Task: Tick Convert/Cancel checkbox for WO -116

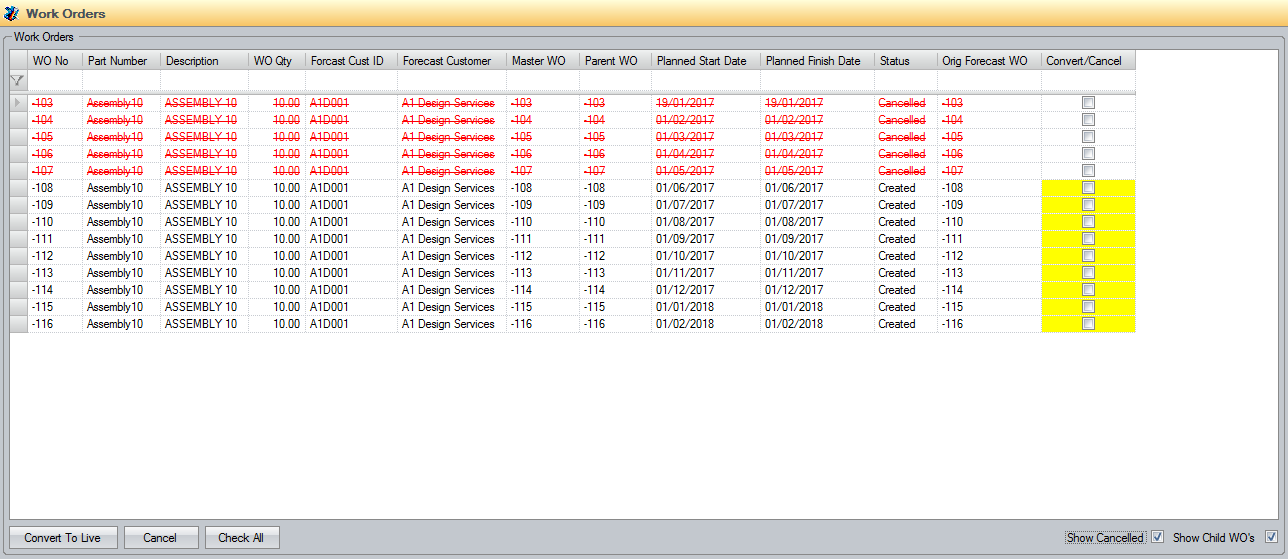Action: (x=1088, y=324)
